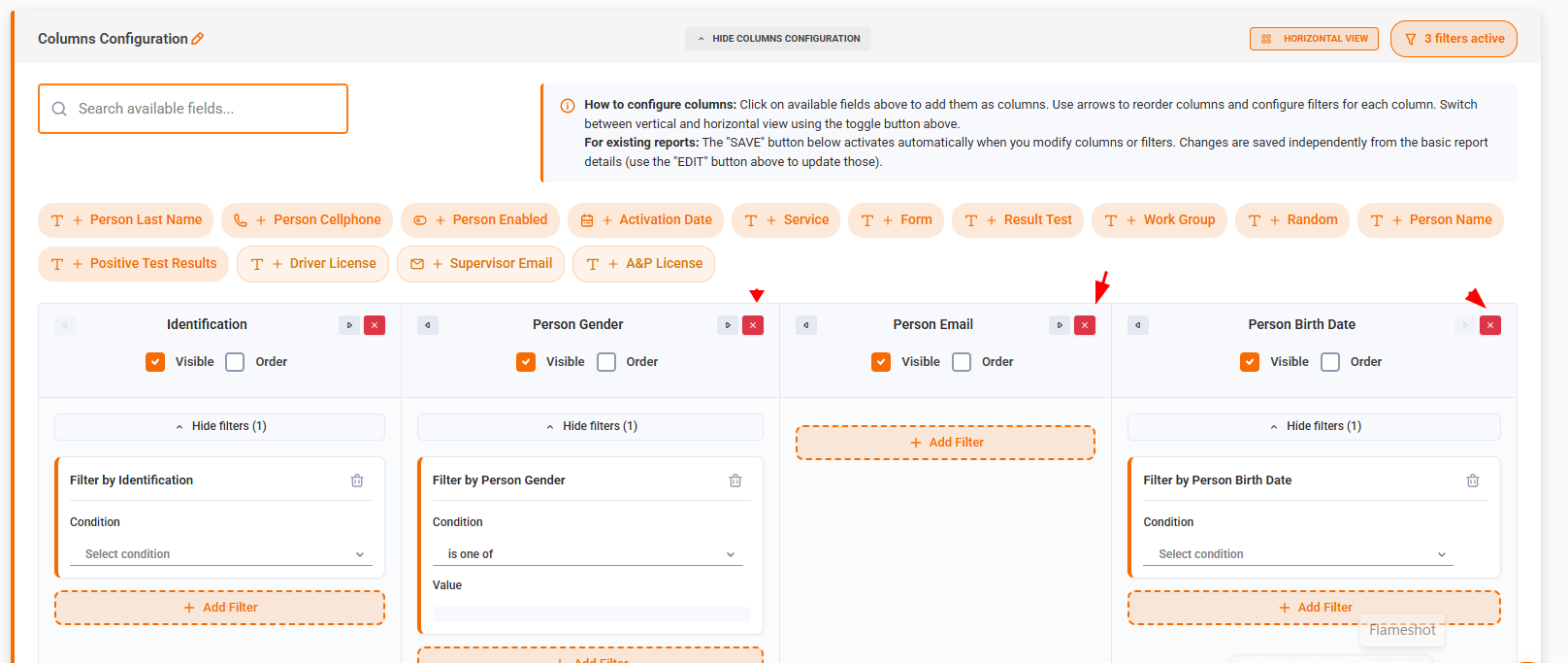
Task: Trash the Filter by Person Gender
Action: pos(735,481)
